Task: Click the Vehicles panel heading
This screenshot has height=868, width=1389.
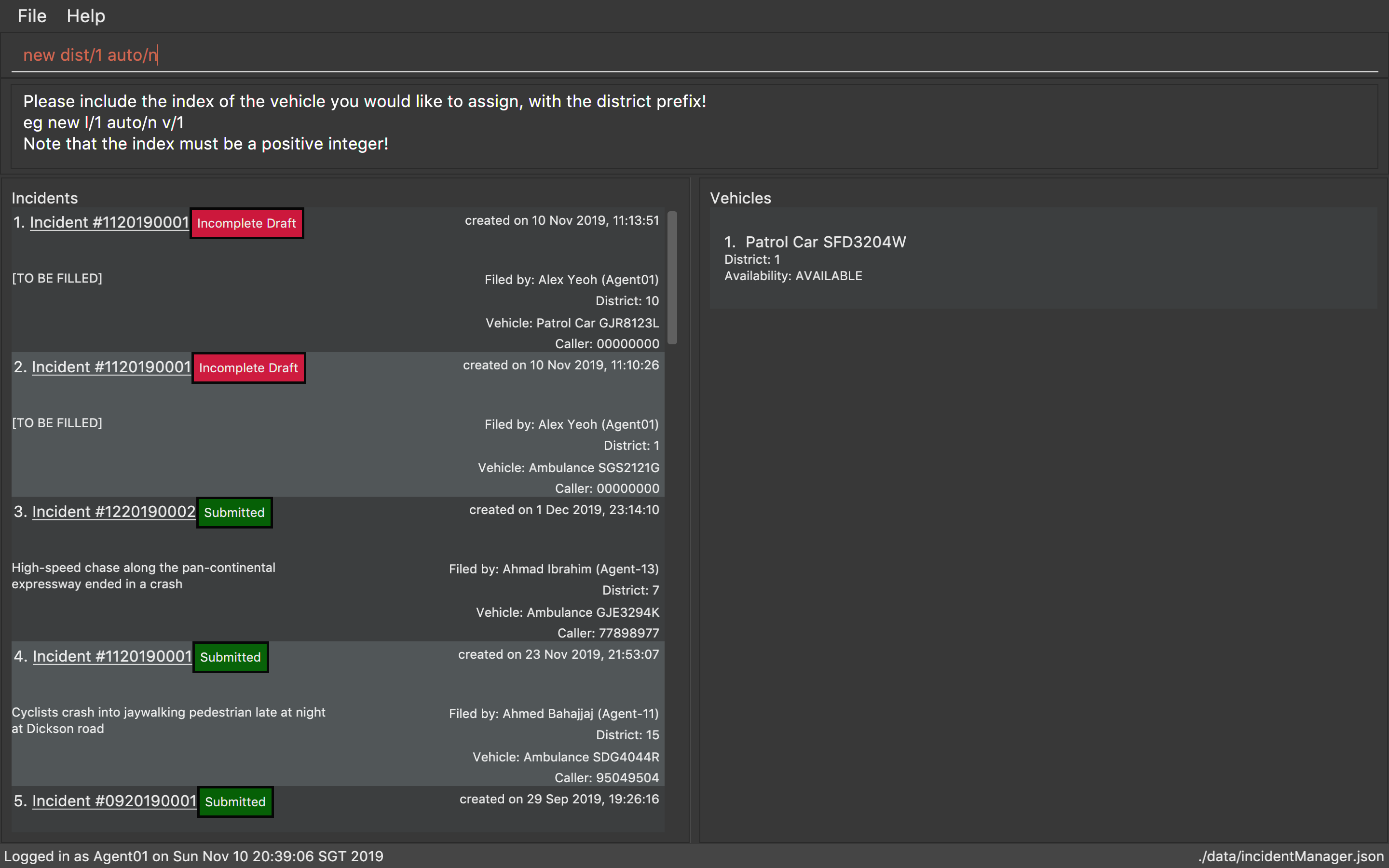Action: 740,198
